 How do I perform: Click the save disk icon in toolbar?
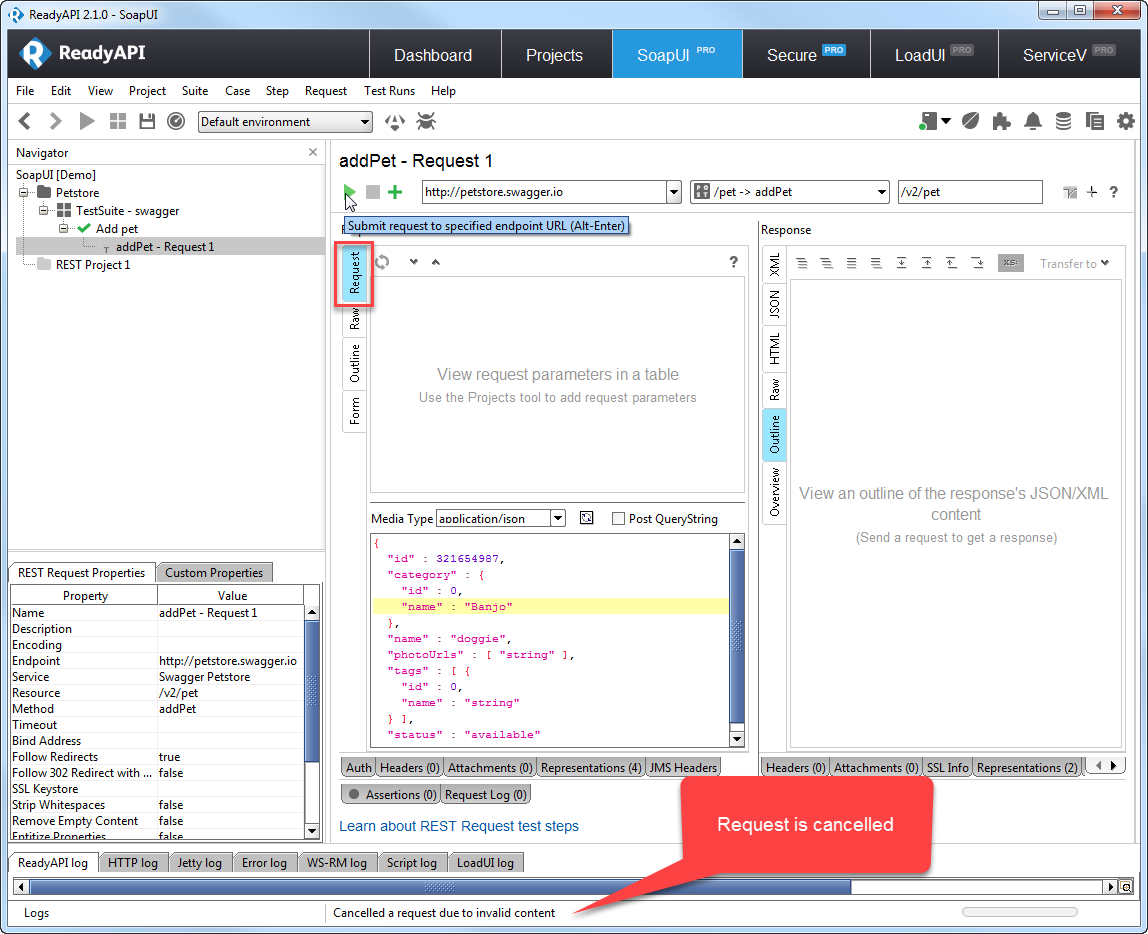(147, 121)
